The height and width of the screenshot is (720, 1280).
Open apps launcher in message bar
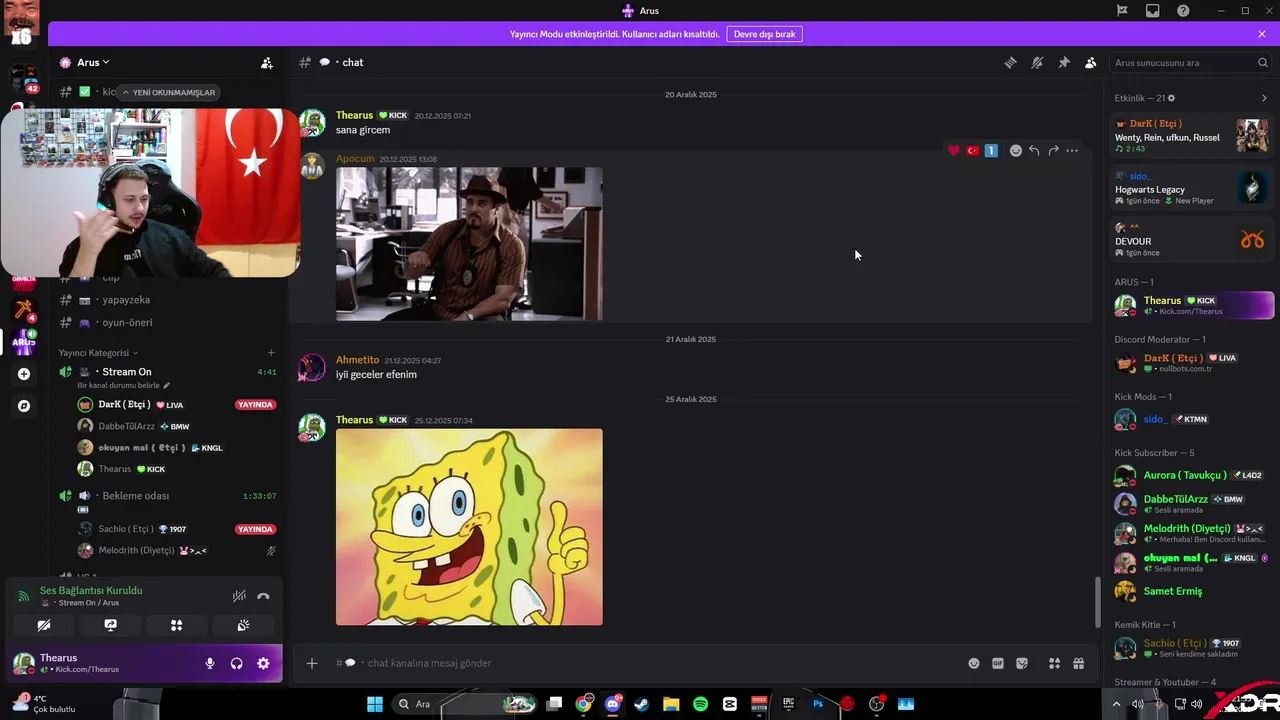(1054, 663)
